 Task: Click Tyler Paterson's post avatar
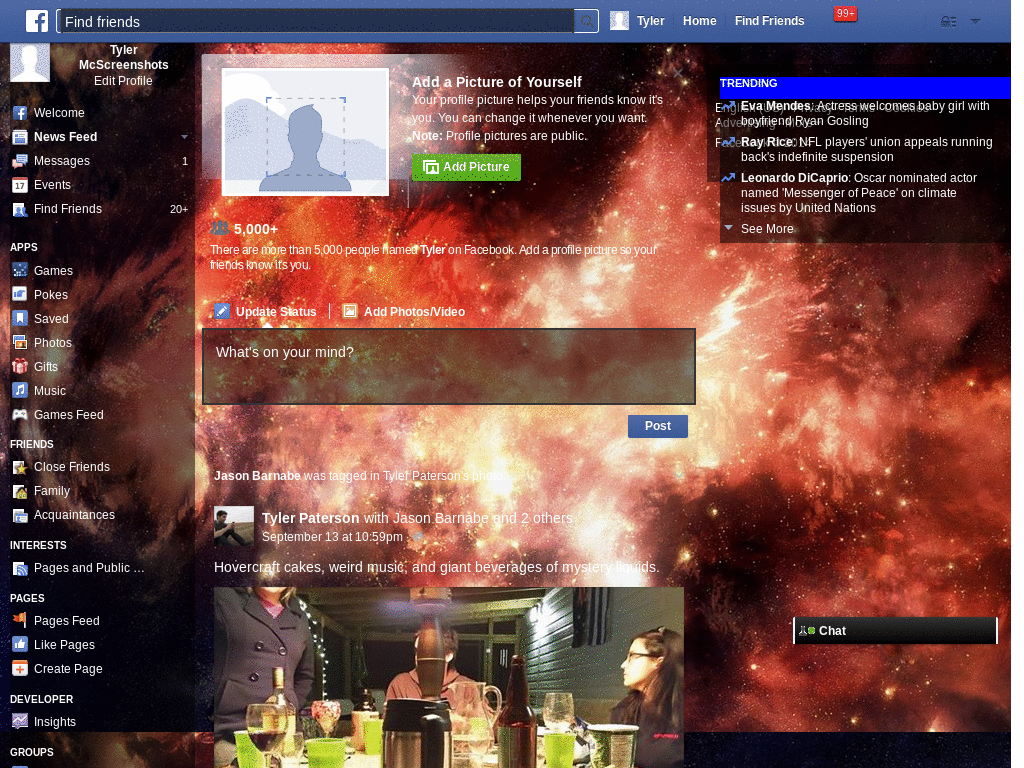[234, 526]
